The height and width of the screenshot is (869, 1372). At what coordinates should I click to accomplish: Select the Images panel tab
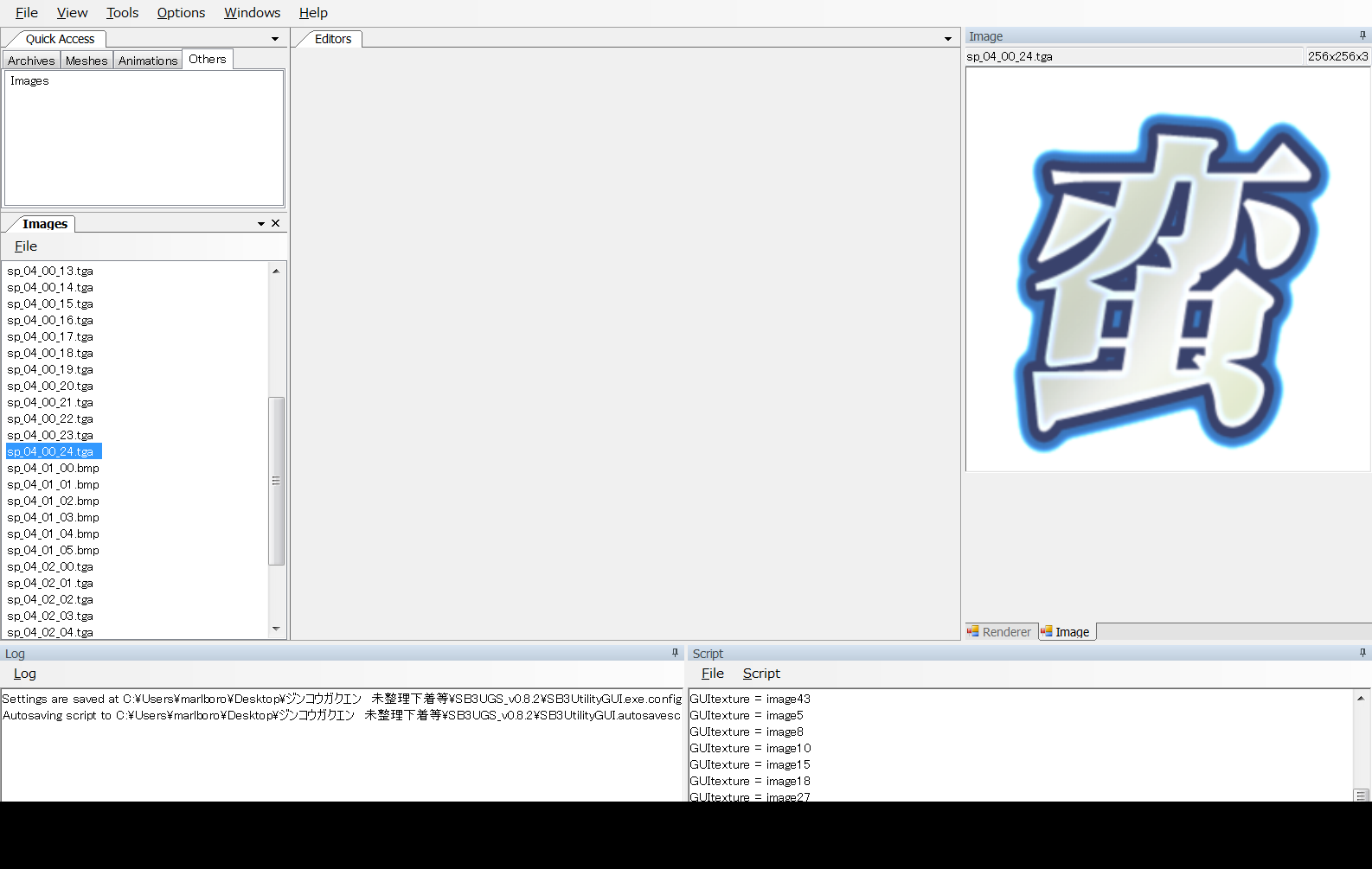click(45, 224)
